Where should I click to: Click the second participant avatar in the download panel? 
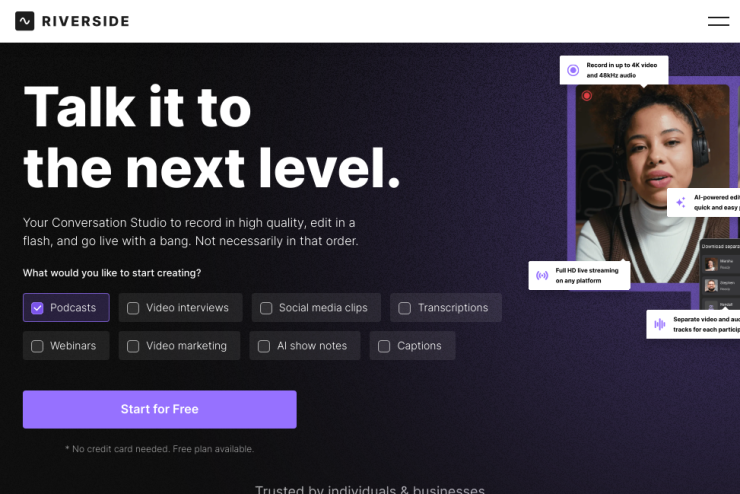point(711,285)
